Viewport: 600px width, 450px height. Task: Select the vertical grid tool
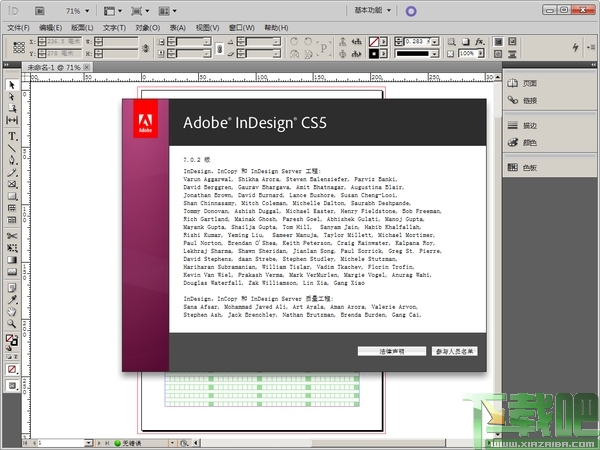11,220
